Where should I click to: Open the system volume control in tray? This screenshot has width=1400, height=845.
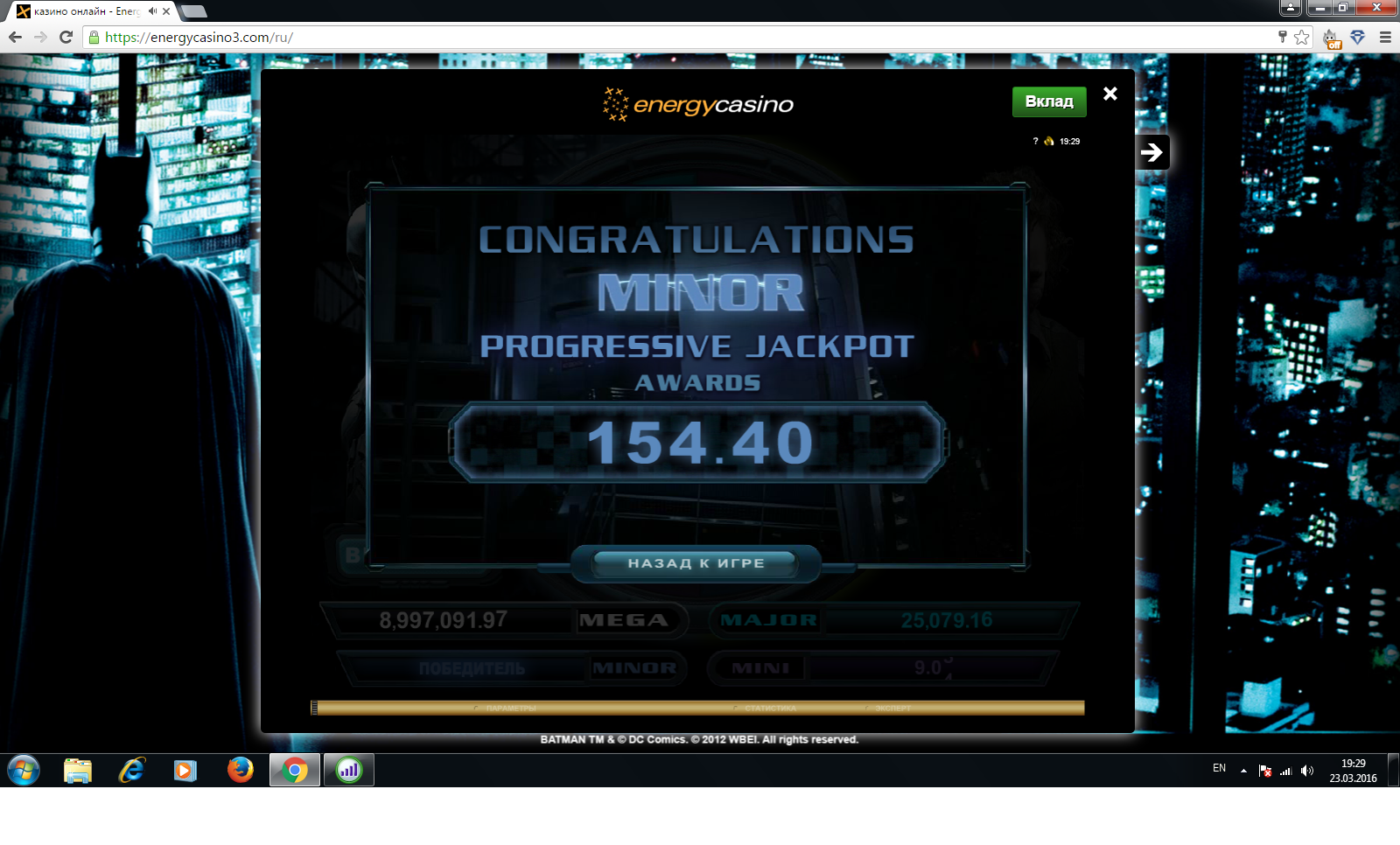click(1307, 771)
